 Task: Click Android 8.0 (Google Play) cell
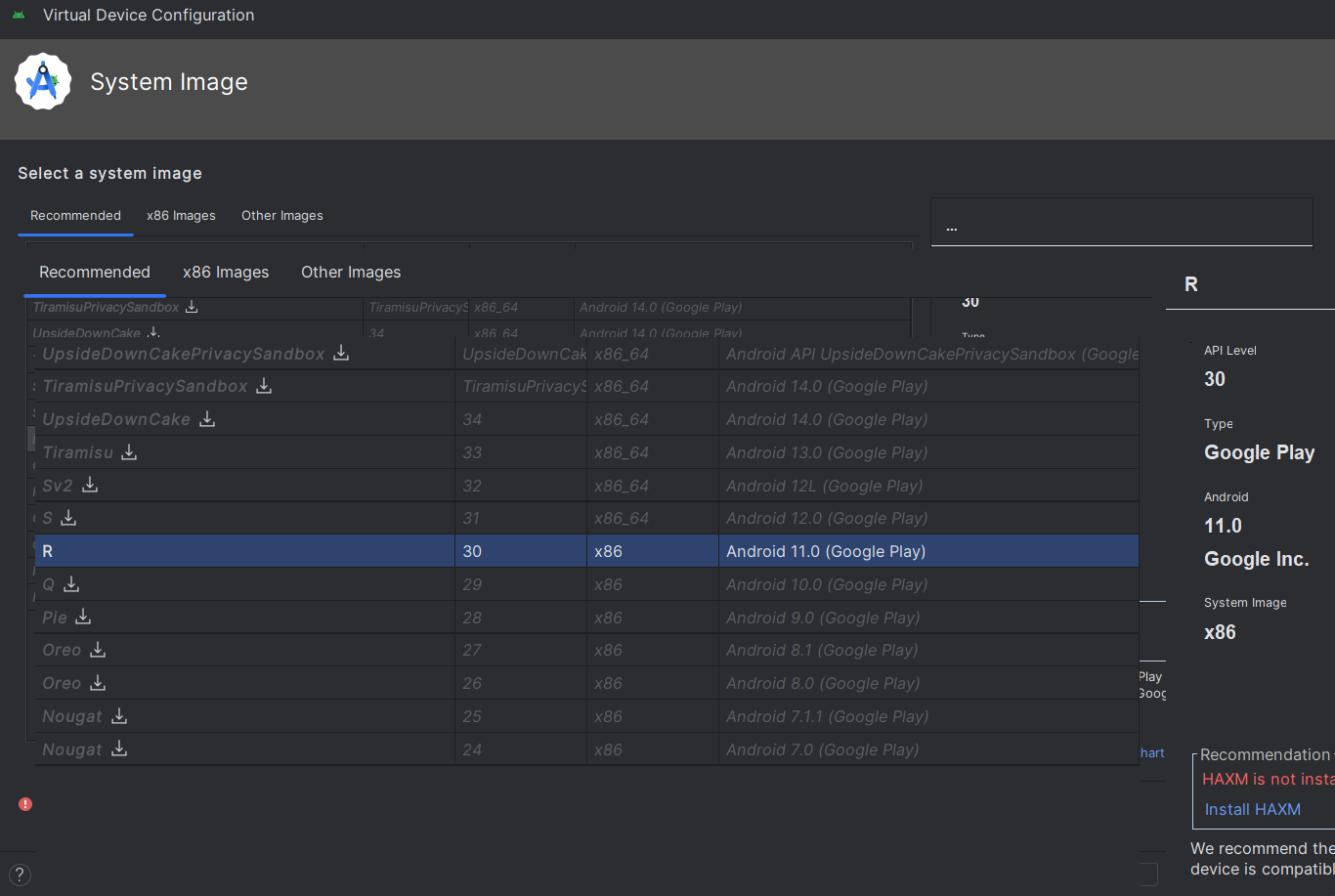(928, 683)
